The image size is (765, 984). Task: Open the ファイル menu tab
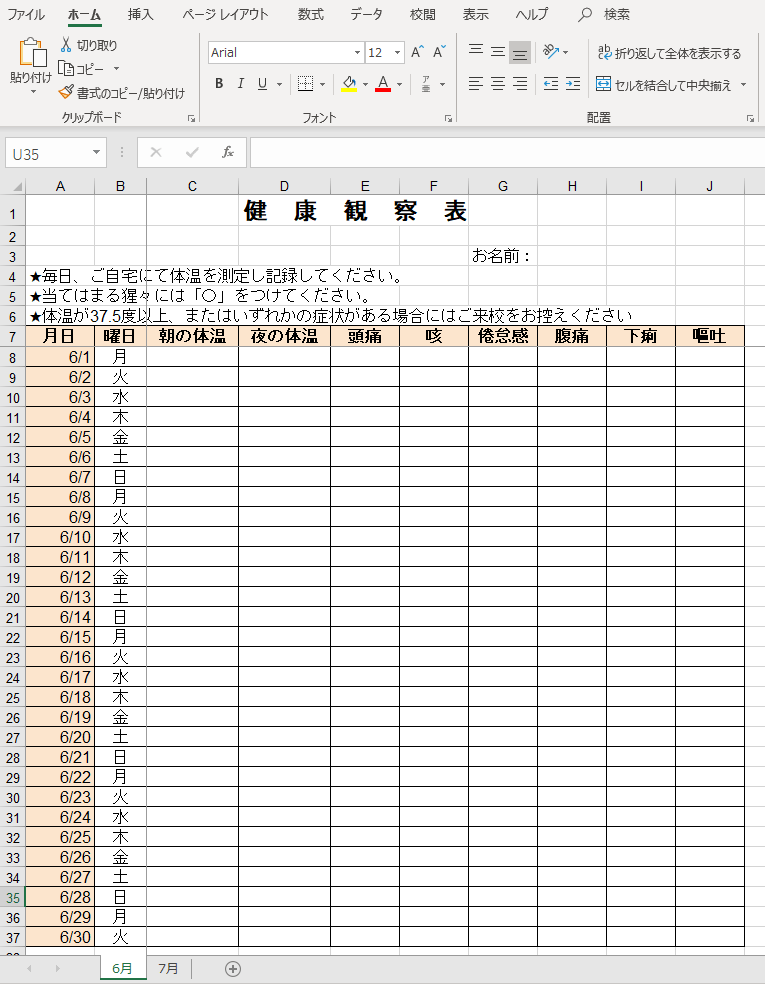click(x=26, y=14)
